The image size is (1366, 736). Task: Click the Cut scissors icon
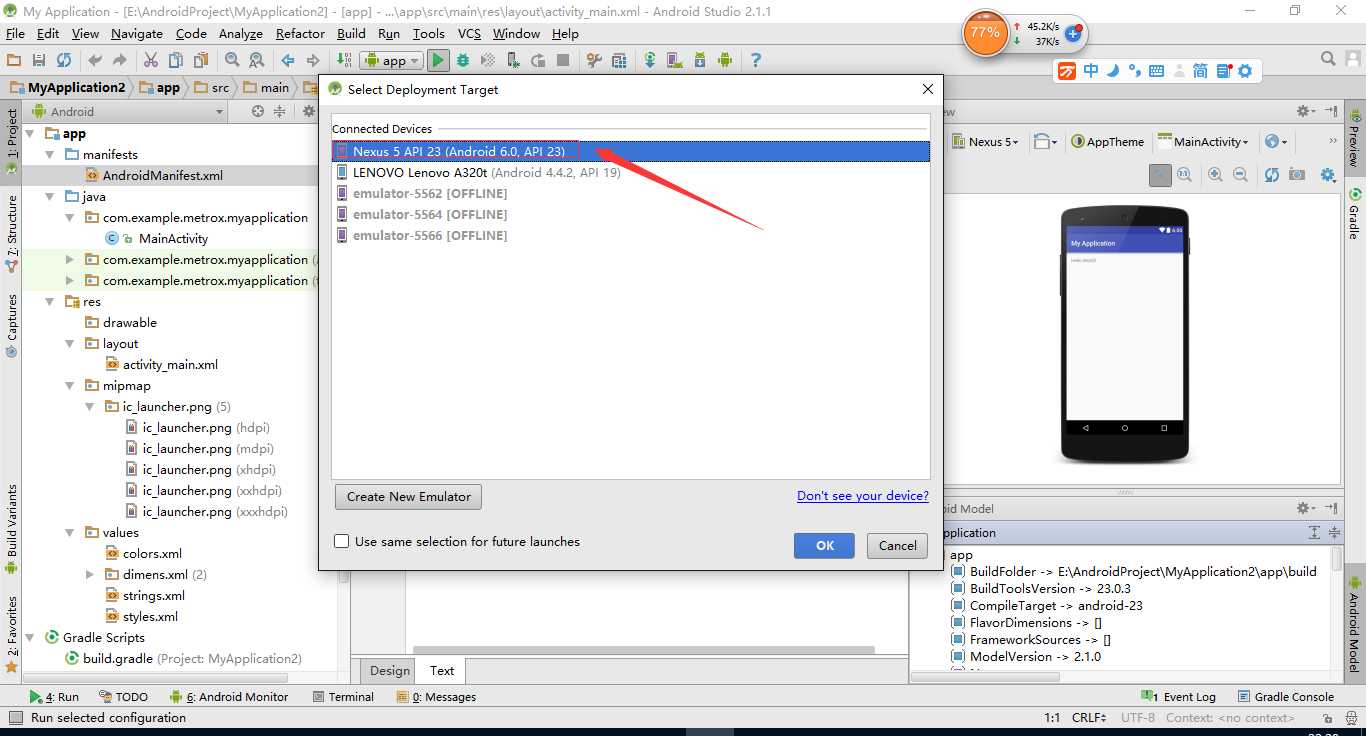click(151, 60)
